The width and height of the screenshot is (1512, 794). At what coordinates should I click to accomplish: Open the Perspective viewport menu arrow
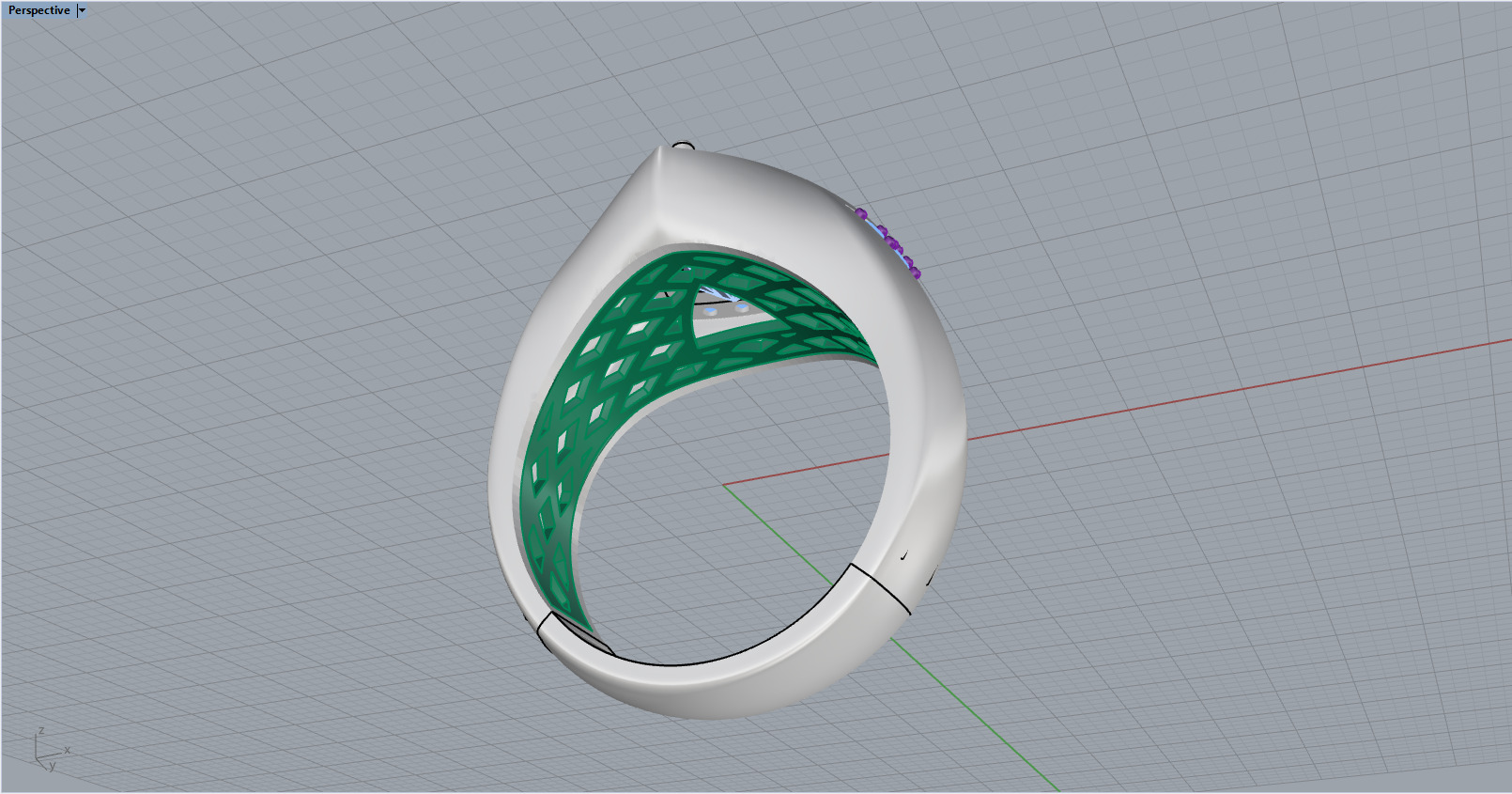tap(82, 10)
